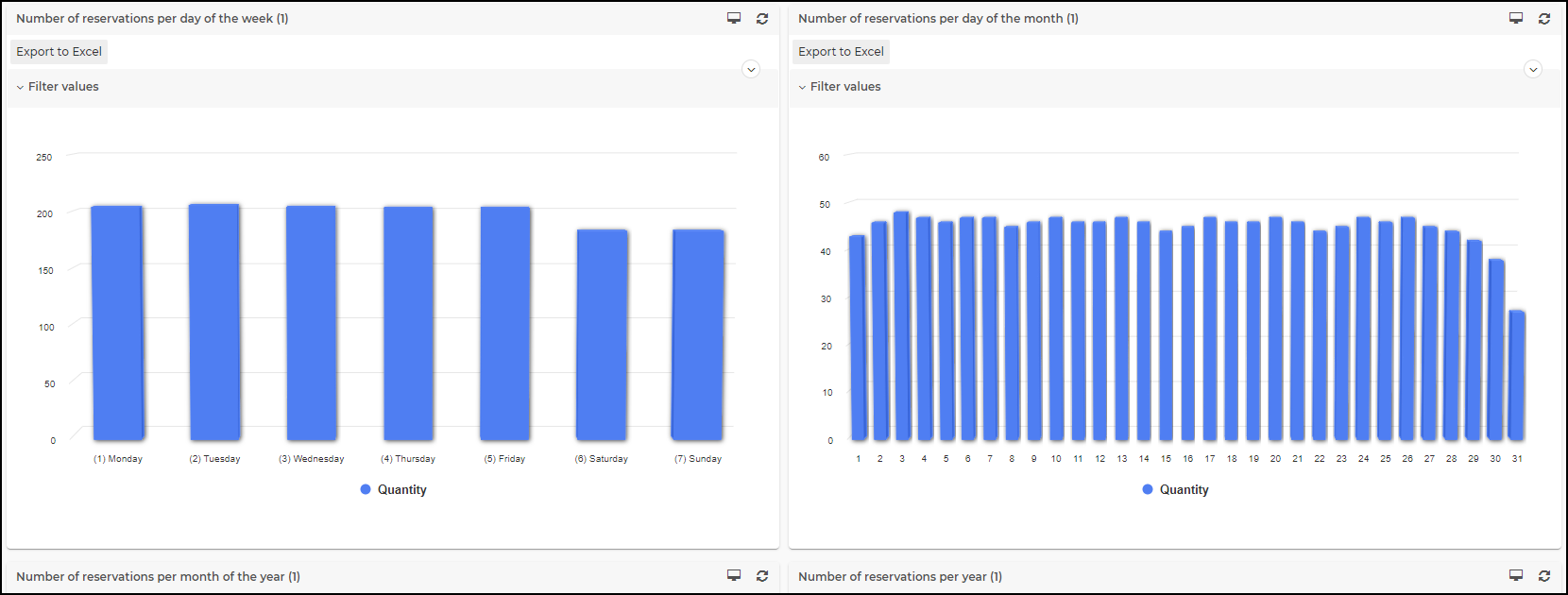Click the bar for day 3

coord(902,326)
